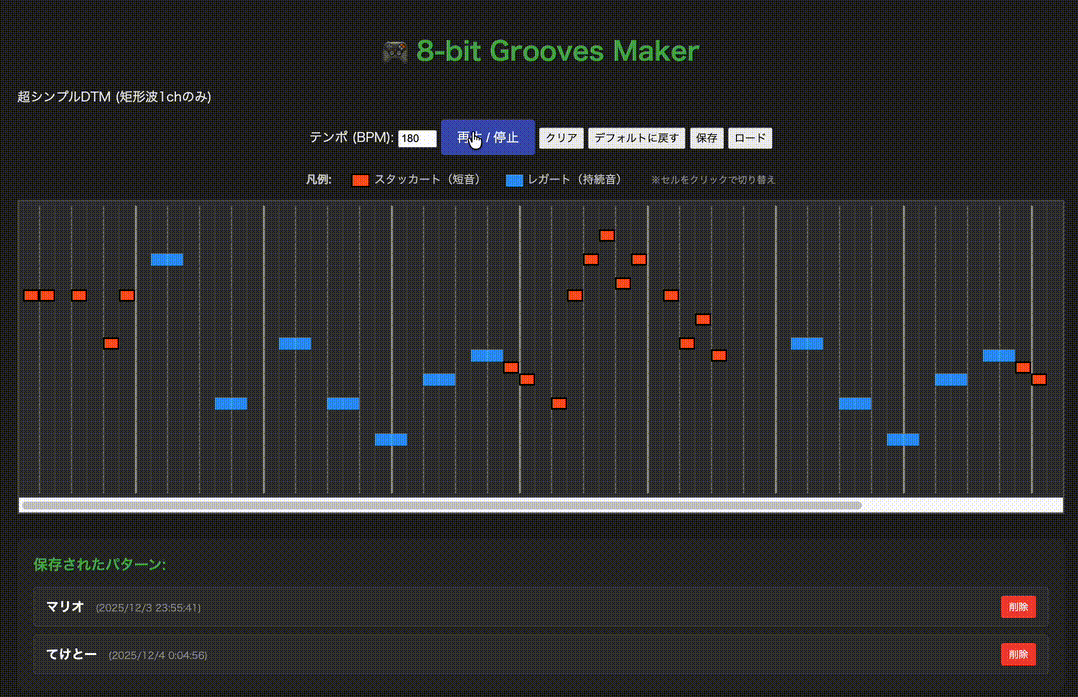Screen dimensions: 1078x697
Task: Click the てけとー timestamp 2025/12/4 0:04:56
Action: point(158,655)
